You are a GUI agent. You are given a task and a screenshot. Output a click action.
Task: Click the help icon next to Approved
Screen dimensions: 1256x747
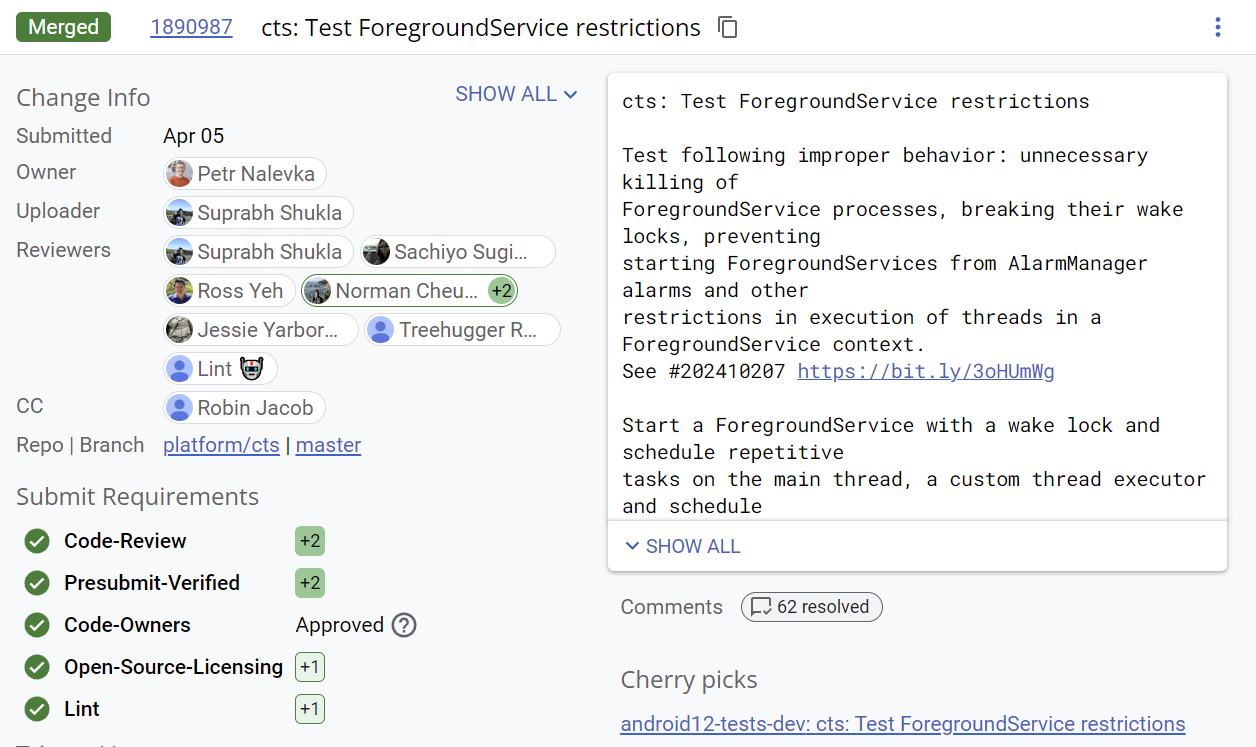click(402, 625)
